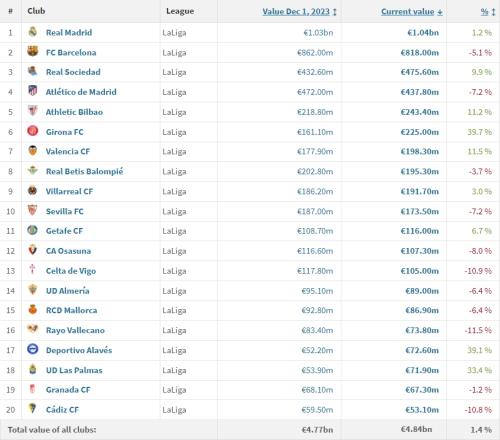500x440 pixels.
Task: Click the Cádiz CF crest icon
Action: click(x=32, y=408)
